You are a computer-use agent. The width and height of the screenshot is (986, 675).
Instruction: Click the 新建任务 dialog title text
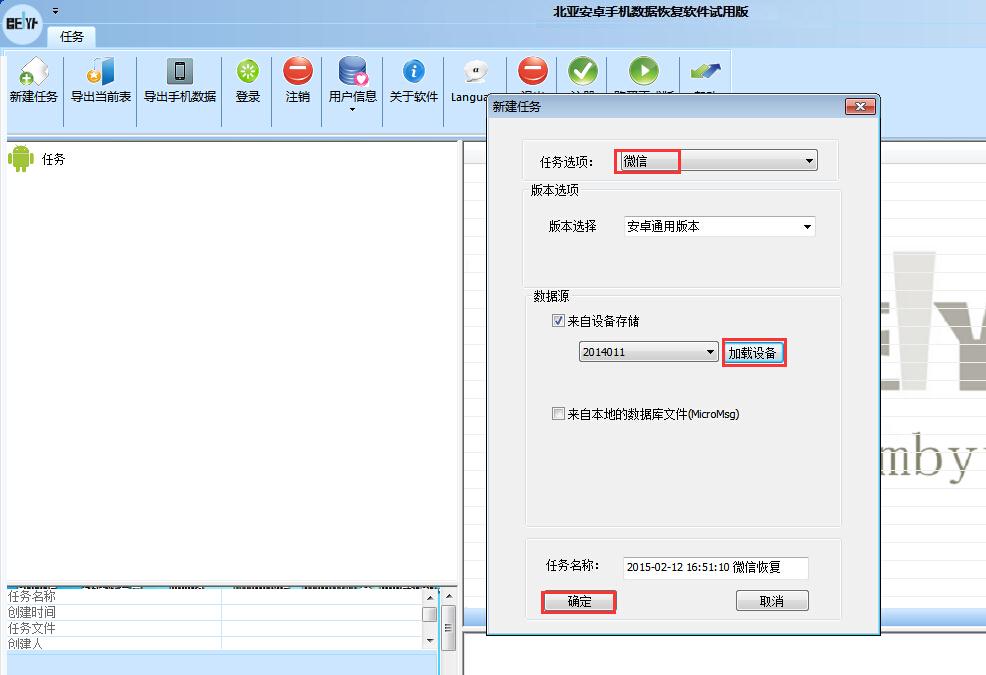pos(516,107)
